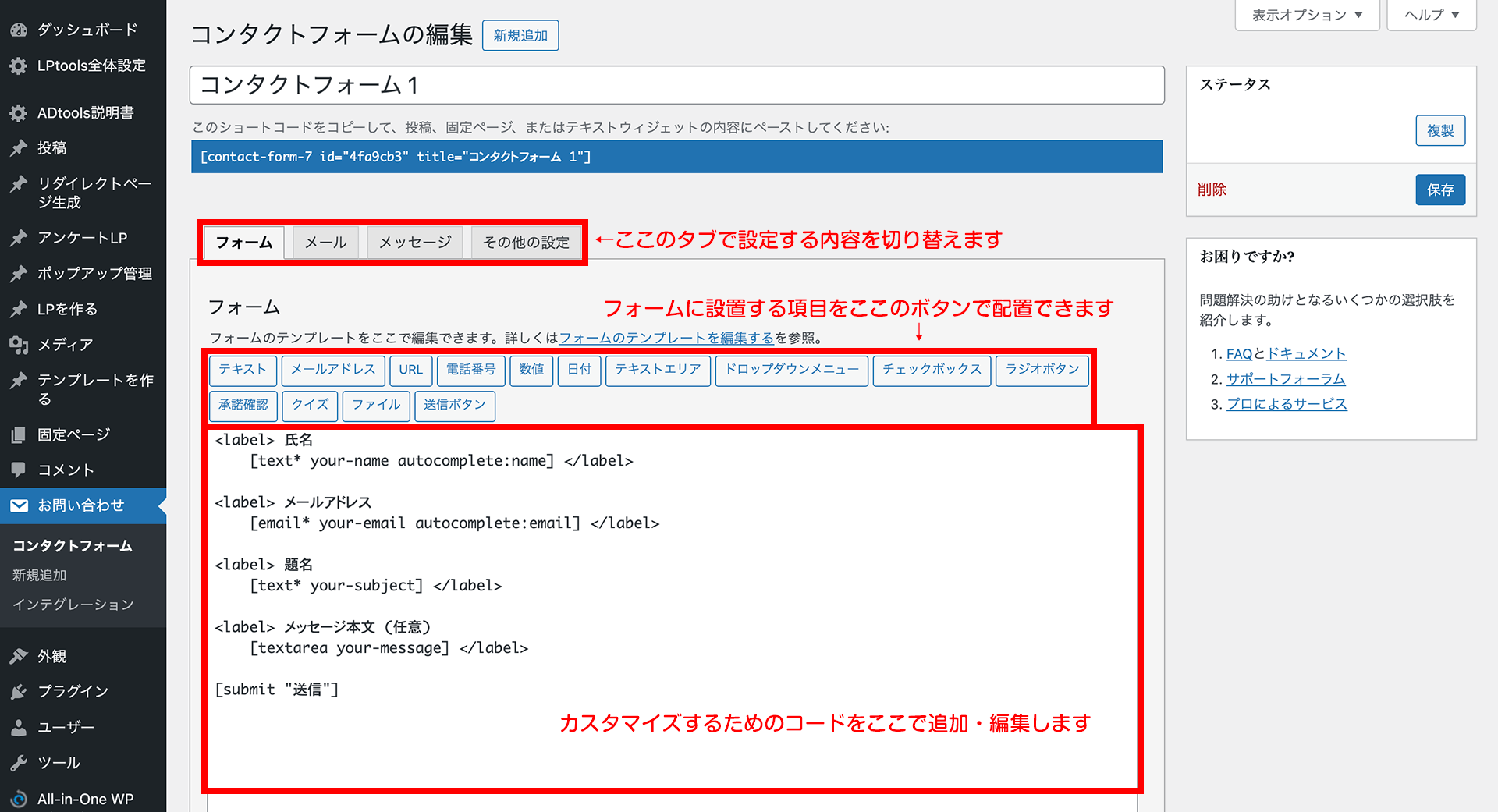Select the 投稿 pin icon in sidebar
The image size is (1498, 812).
pyautogui.click(x=19, y=148)
